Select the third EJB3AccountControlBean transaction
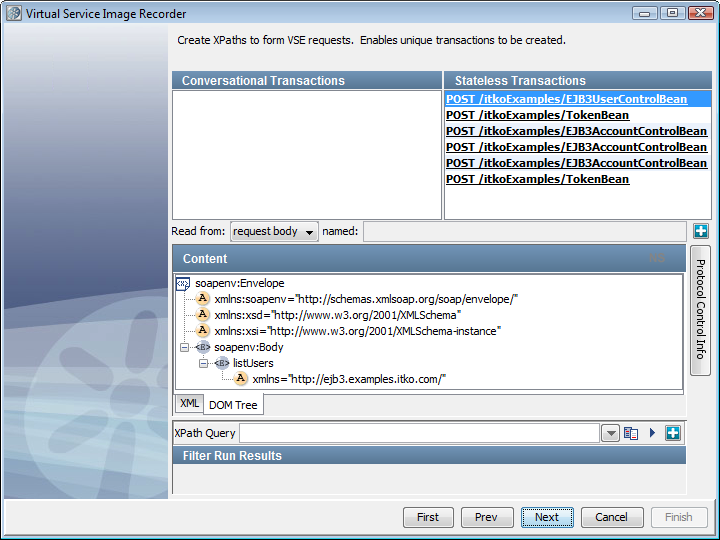The image size is (720, 540). click(x=578, y=163)
